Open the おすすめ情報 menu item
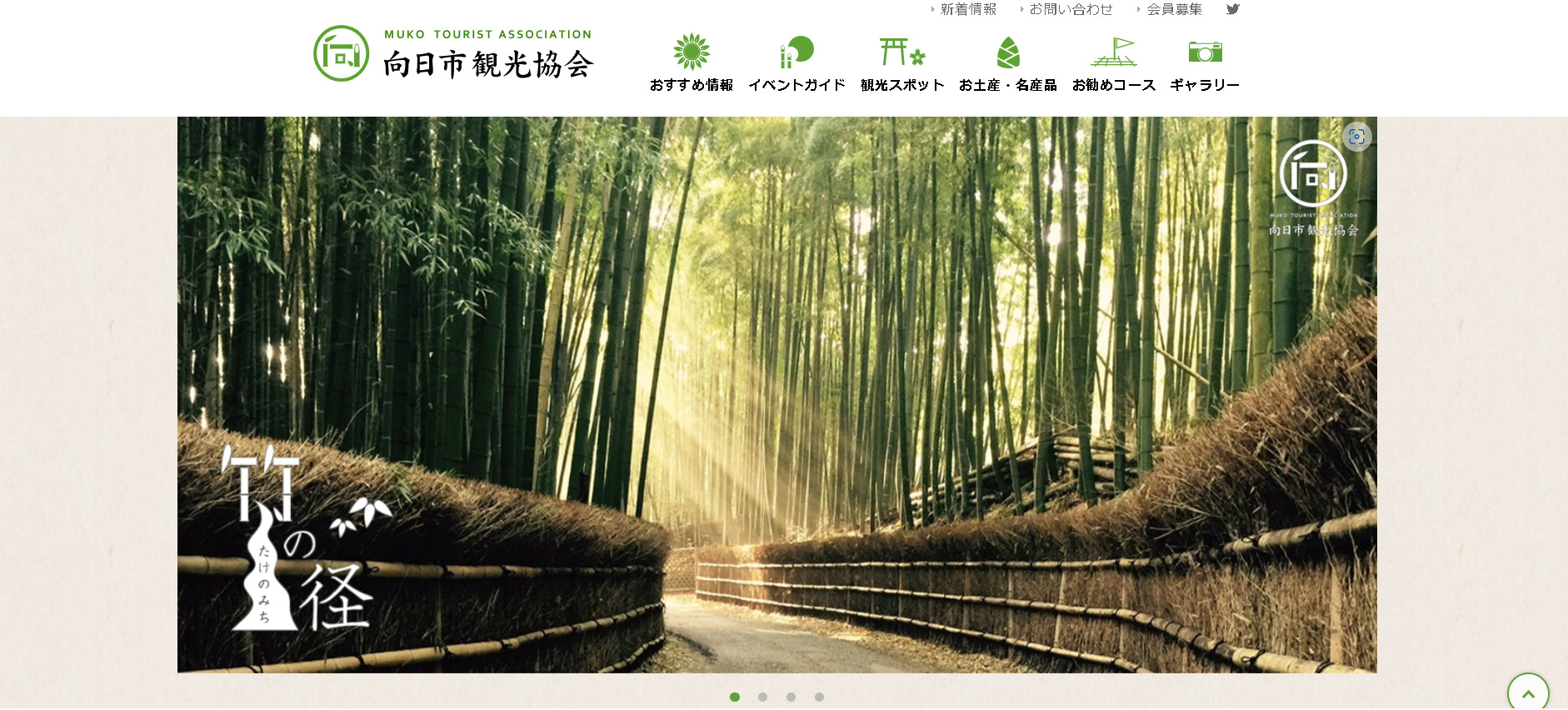The height and width of the screenshot is (710, 1568). [x=692, y=85]
